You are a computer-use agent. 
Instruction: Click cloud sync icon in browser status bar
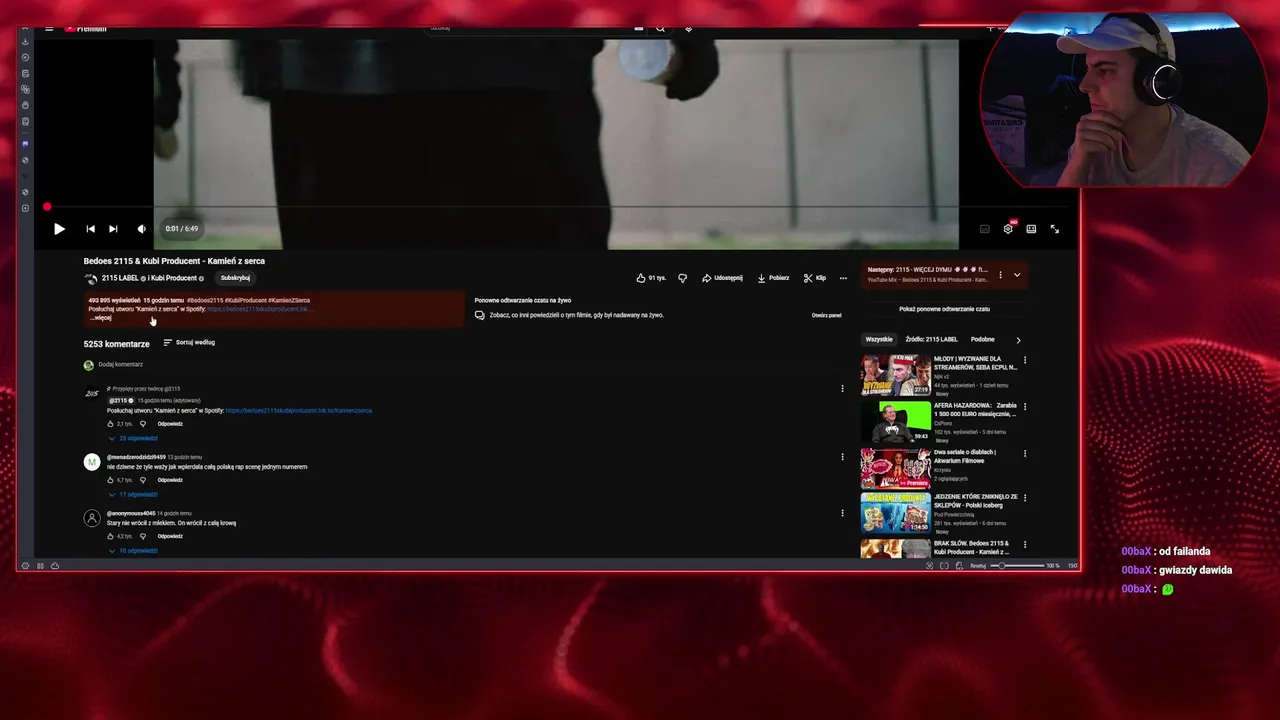[x=55, y=566]
